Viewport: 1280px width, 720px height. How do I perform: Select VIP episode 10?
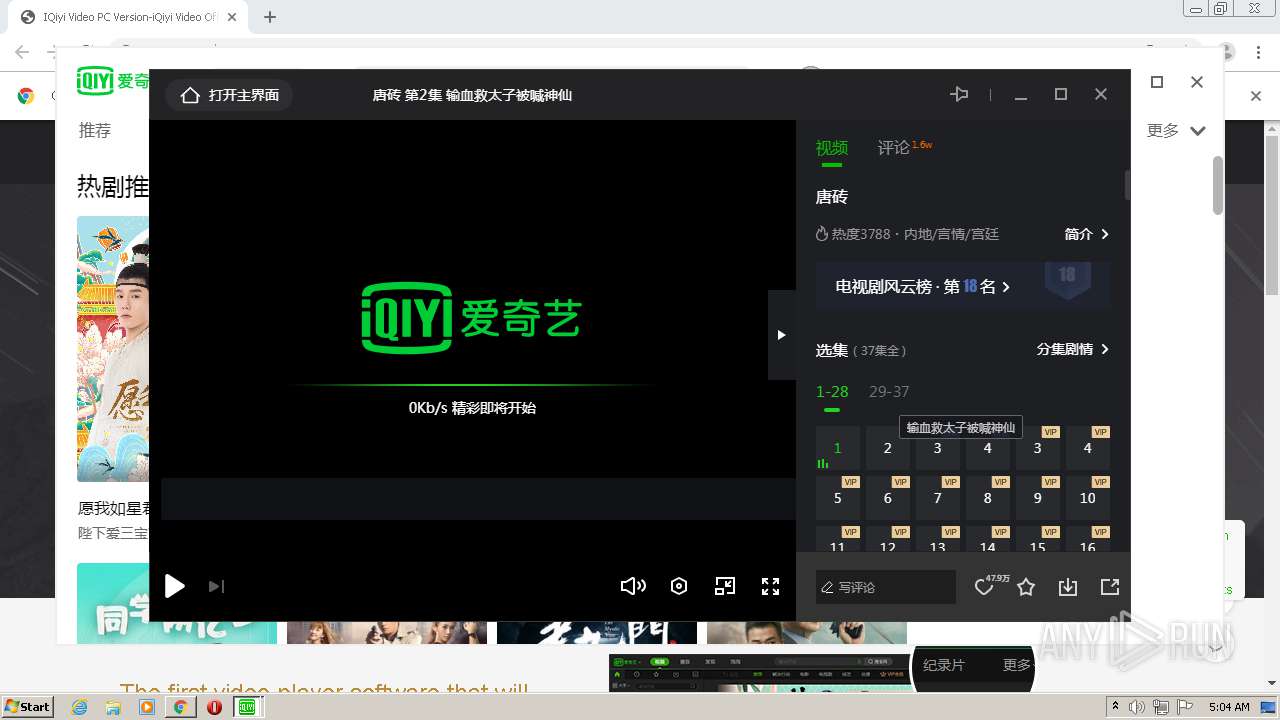1088,498
